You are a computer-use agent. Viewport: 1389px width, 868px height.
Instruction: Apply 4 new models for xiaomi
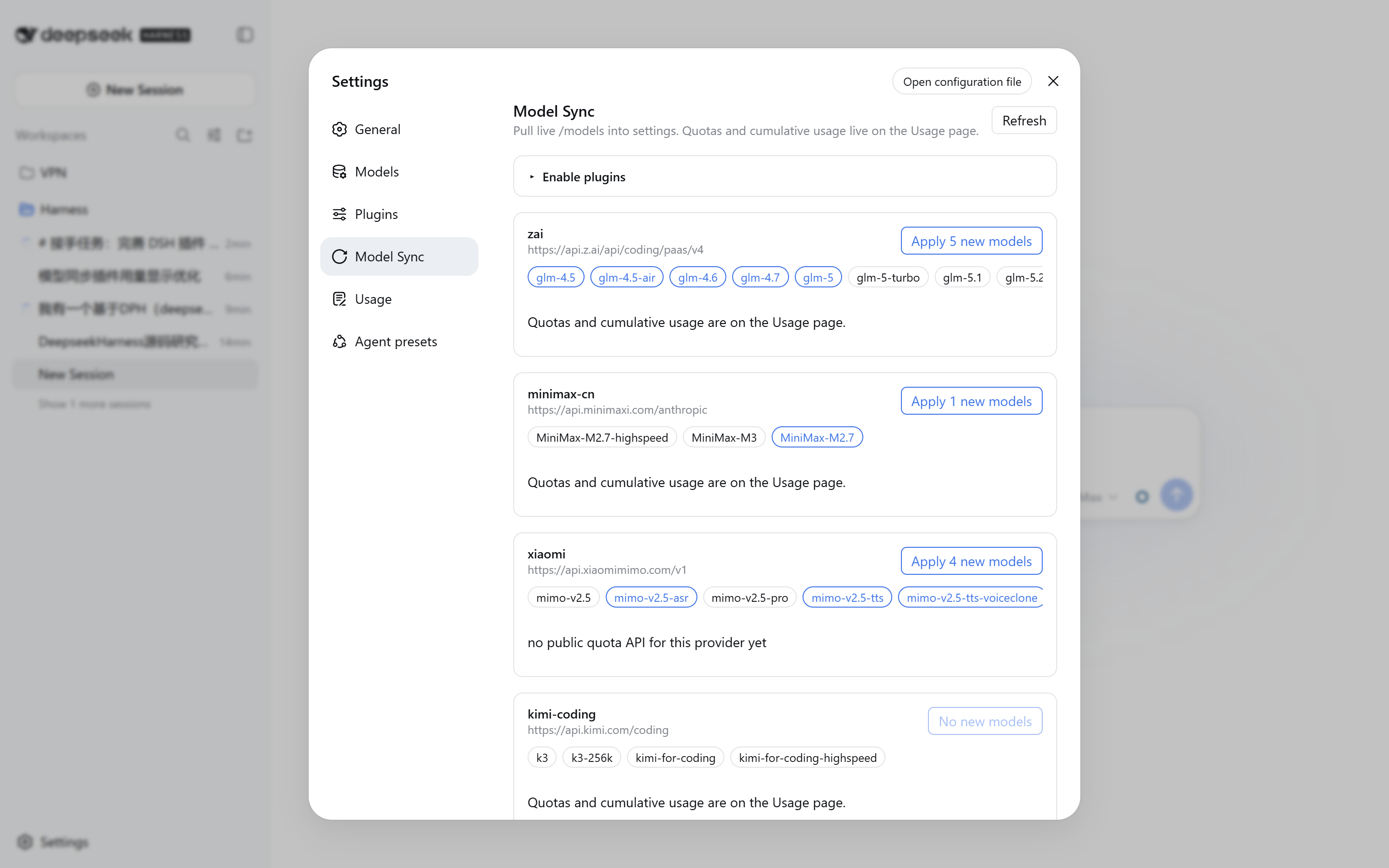point(971,561)
